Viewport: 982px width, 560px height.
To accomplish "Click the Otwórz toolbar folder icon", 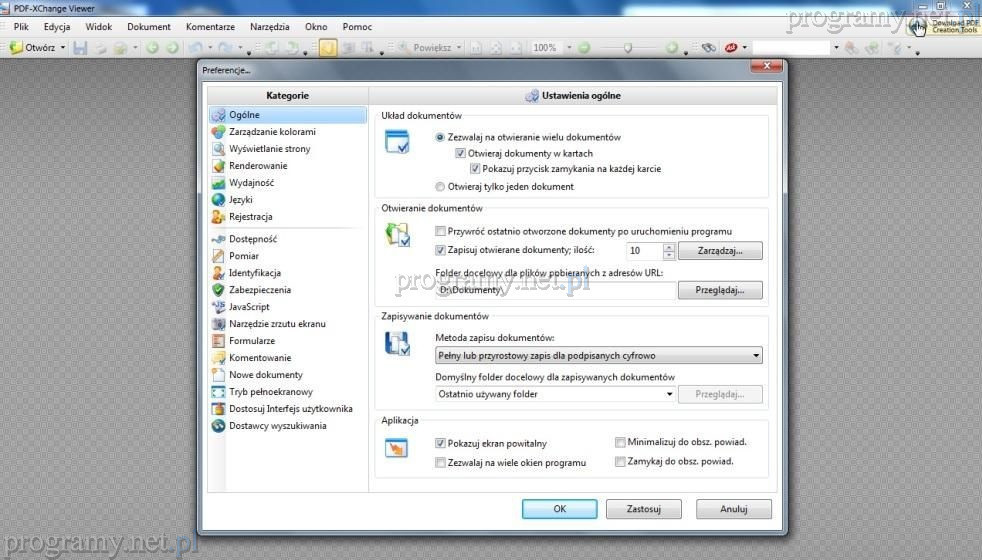I will coord(16,47).
